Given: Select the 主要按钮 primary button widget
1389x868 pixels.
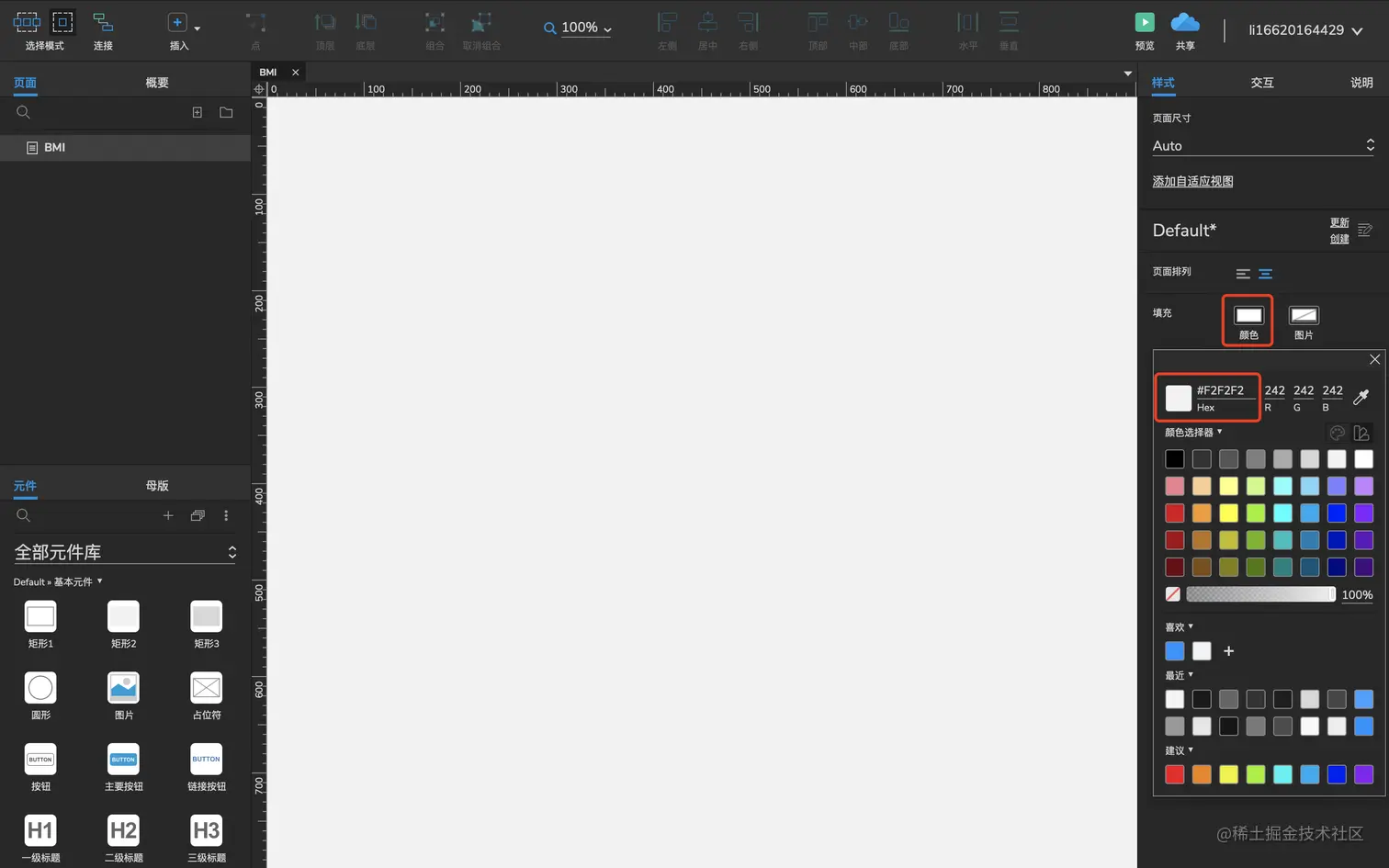Looking at the screenshot, I should coord(123,766).
